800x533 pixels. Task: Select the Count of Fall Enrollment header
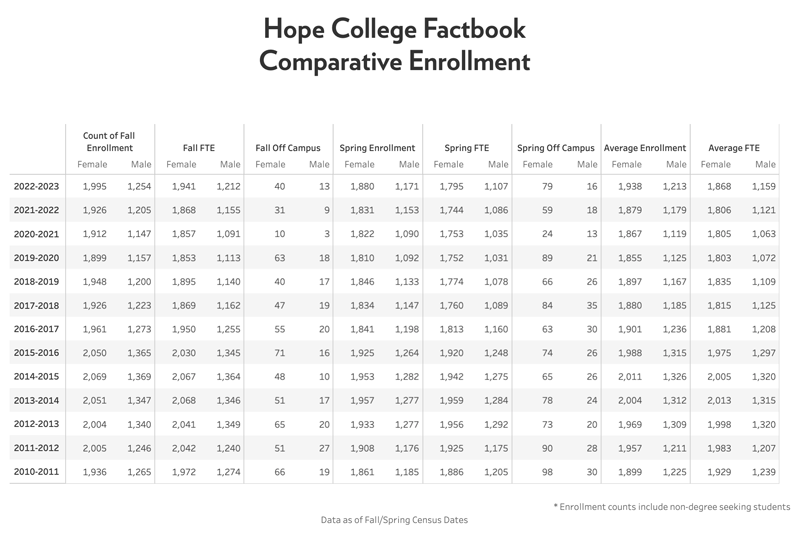click(110, 141)
